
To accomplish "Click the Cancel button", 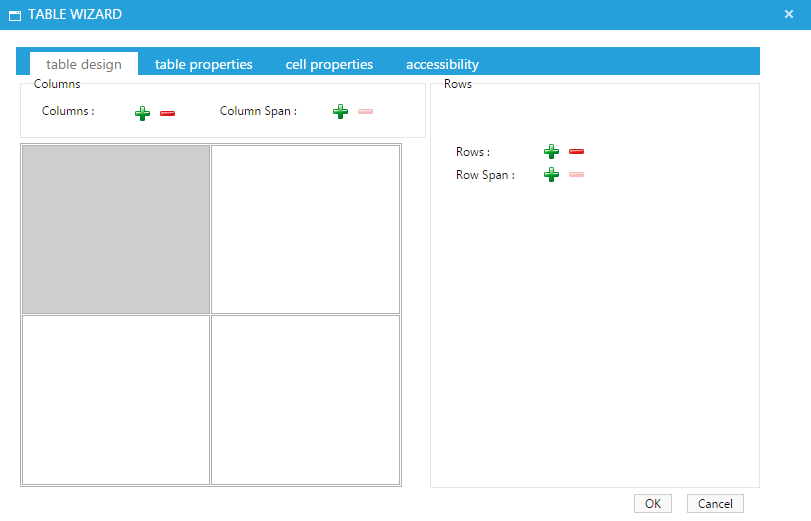I will [x=715, y=503].
